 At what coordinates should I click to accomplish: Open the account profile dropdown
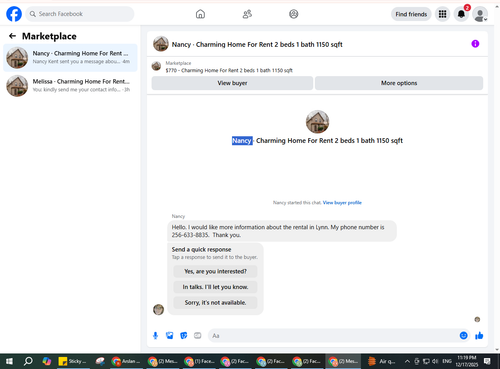click(x=480, y=15)
